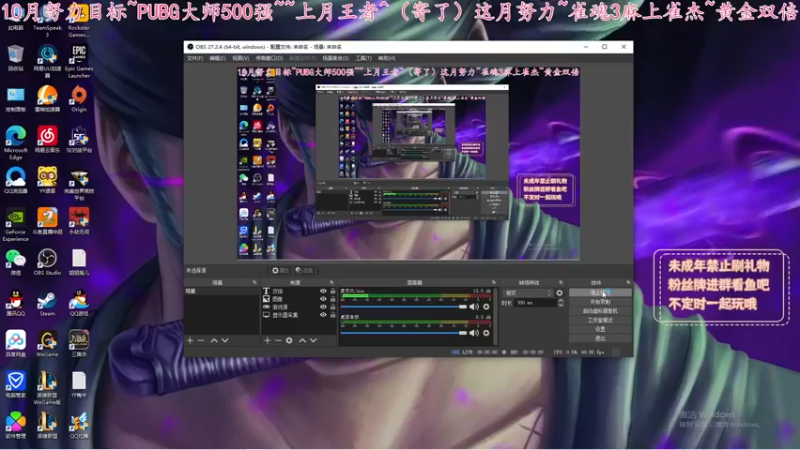The width and height of the screenshot is (800, 450).
Task: Select the display capture (显示器采集) source row
Action: click(299, 315)
